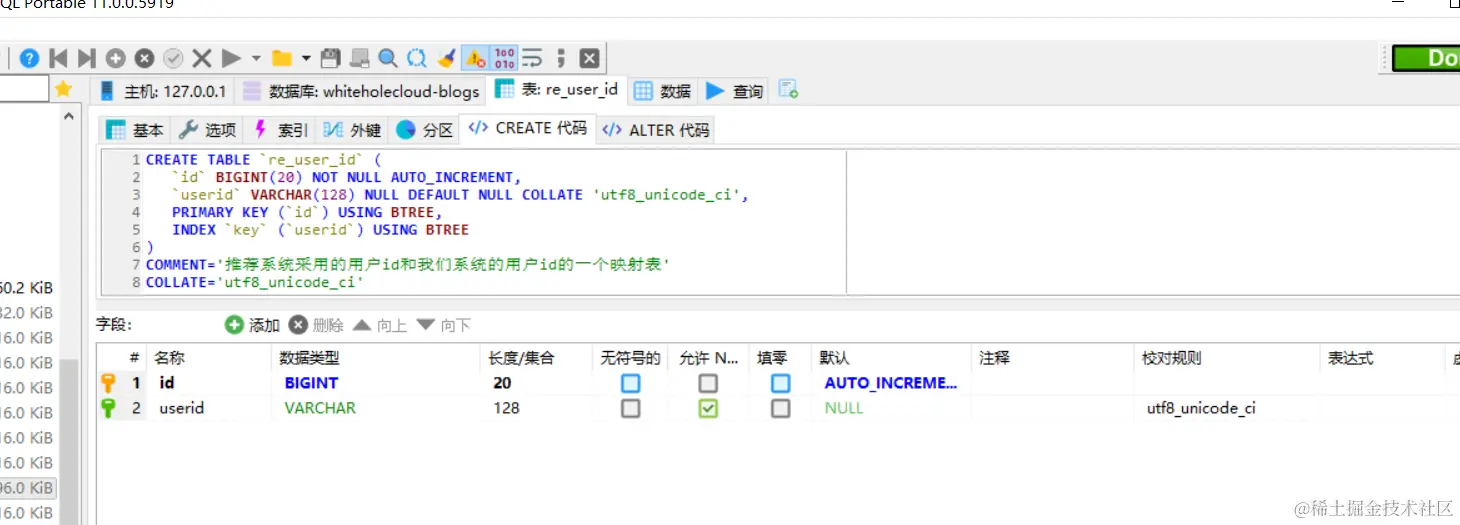Switch to the 数据 tab
The height and width of the screenshot is (525, 1460).
pyautogui.click(x=662, y=91)
